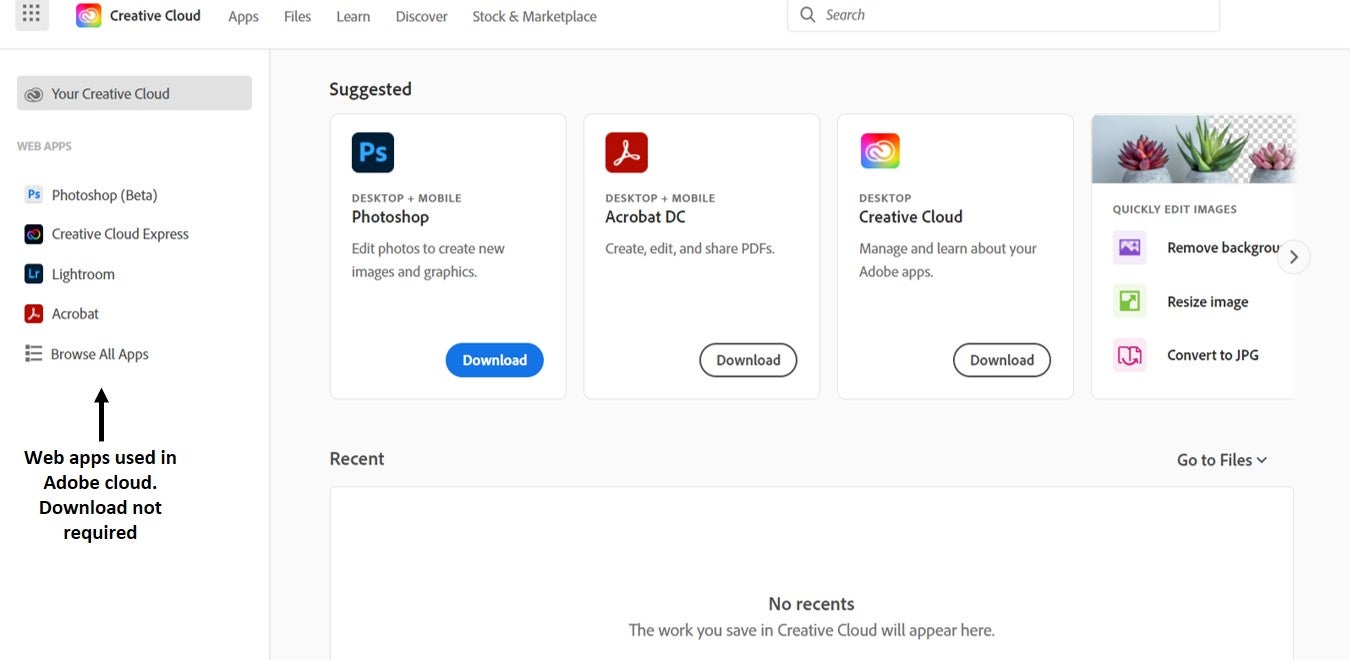Download Creative Cloud desktop app
The image size is (1350, 660).
point(1002,360)
